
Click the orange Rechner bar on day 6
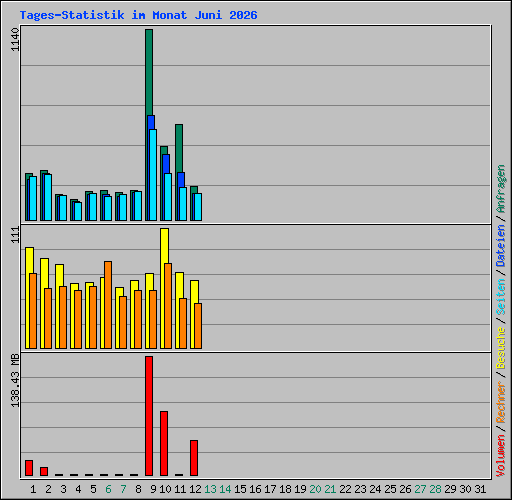pyautogui.click(x=108, y=305)
